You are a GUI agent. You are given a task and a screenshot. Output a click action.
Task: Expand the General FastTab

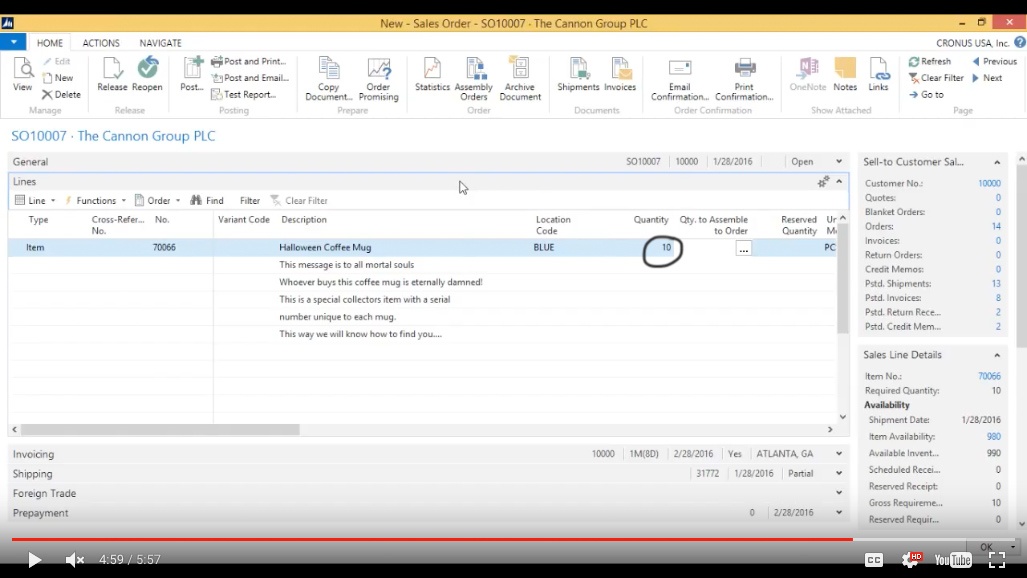click(838, 161)
